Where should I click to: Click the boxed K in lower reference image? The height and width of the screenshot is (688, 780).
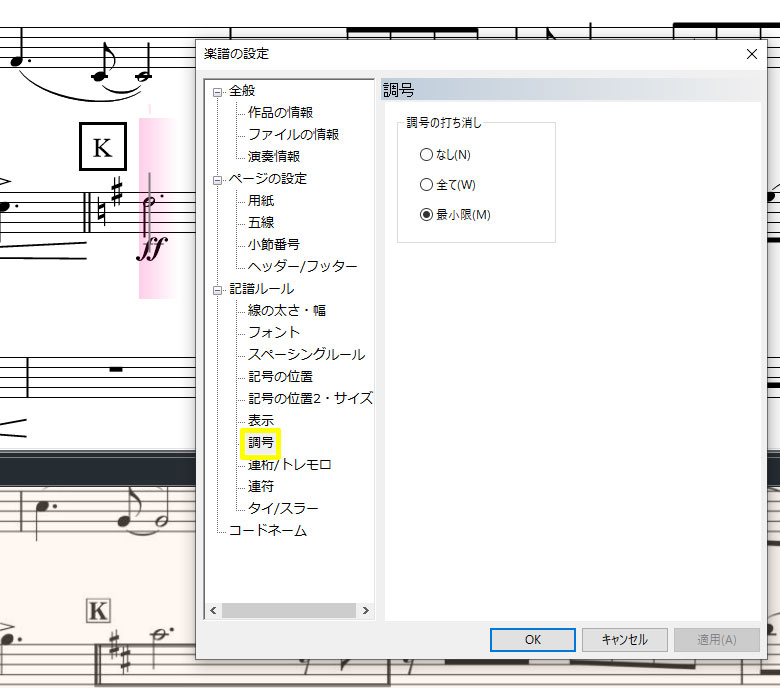point(98,611)
